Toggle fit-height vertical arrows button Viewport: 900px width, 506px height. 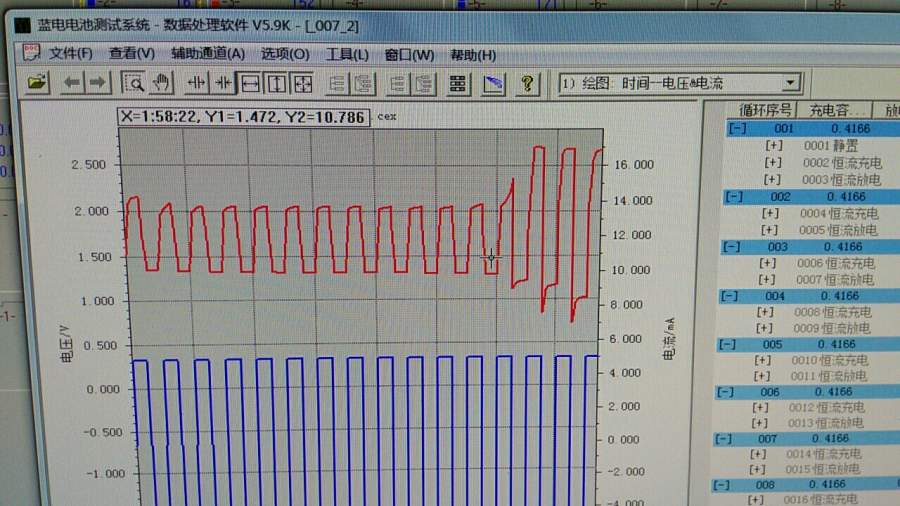click(277, 84)
